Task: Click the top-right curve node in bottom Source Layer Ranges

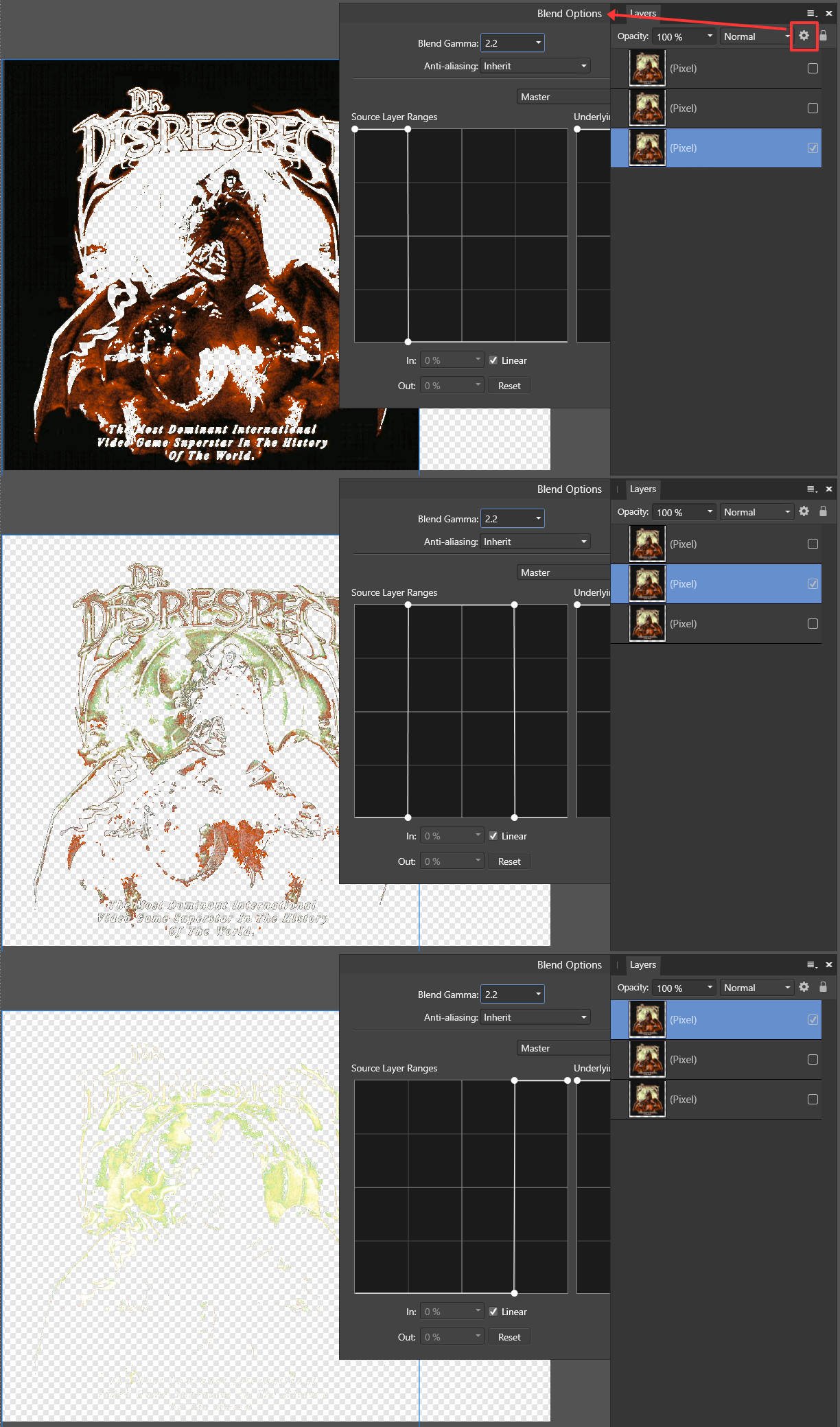Action: click(567, 1080)
